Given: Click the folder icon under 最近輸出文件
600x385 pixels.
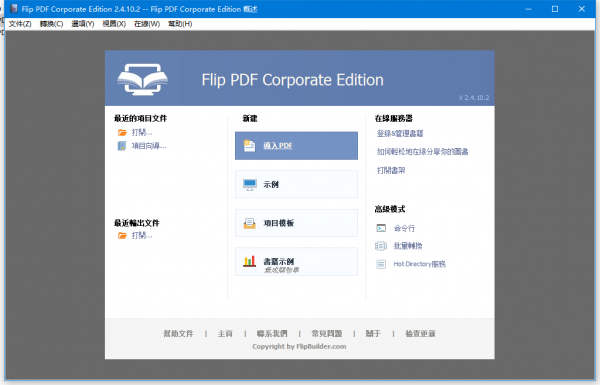Looking at the screenshot, I should (x=122, y=235).
